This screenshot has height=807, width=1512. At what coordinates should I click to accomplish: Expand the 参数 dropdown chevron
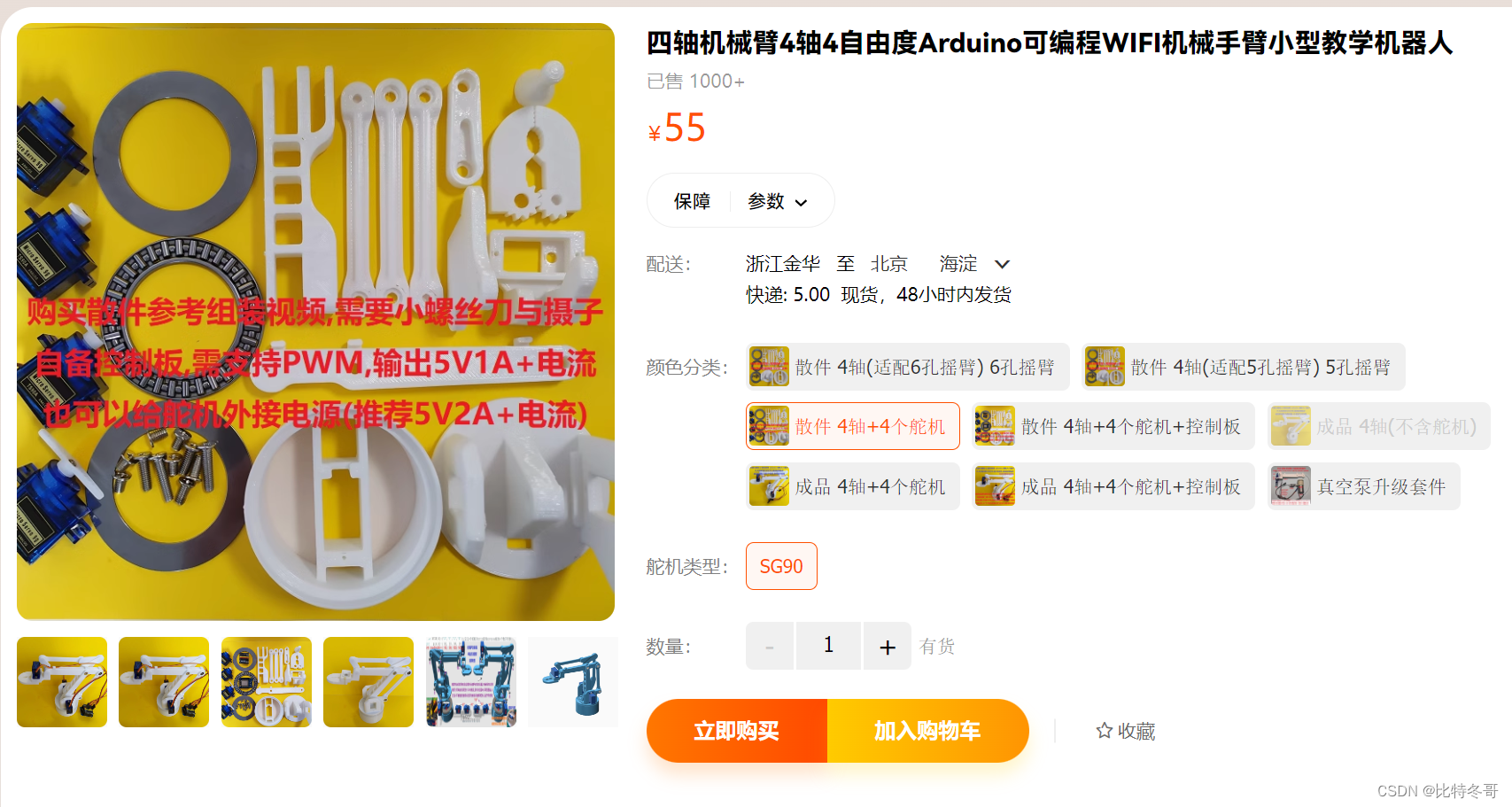802,203
